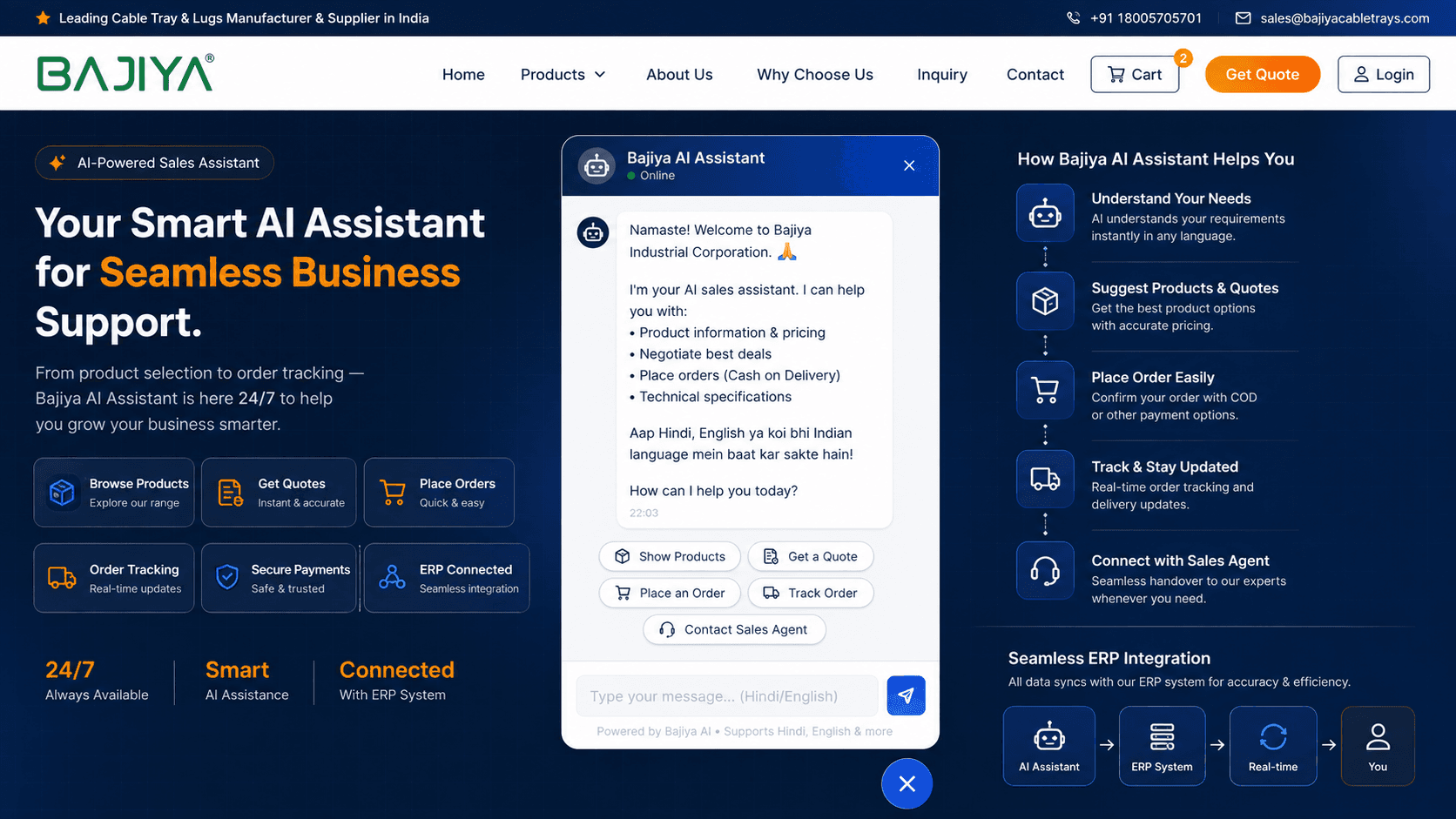Select the Track Order quick reply
The height and width of the screenshot is (819, 1456).
click(811, 593)
